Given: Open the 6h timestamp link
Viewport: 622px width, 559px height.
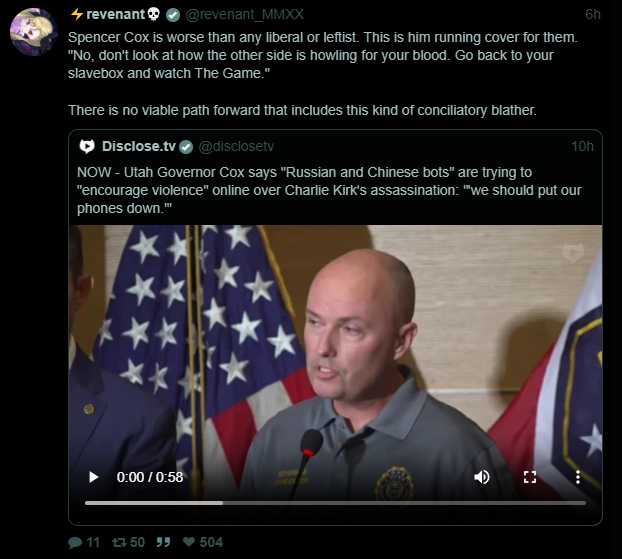Looking at the screenshot, I should pyautogui.click(x=593, y=14).
